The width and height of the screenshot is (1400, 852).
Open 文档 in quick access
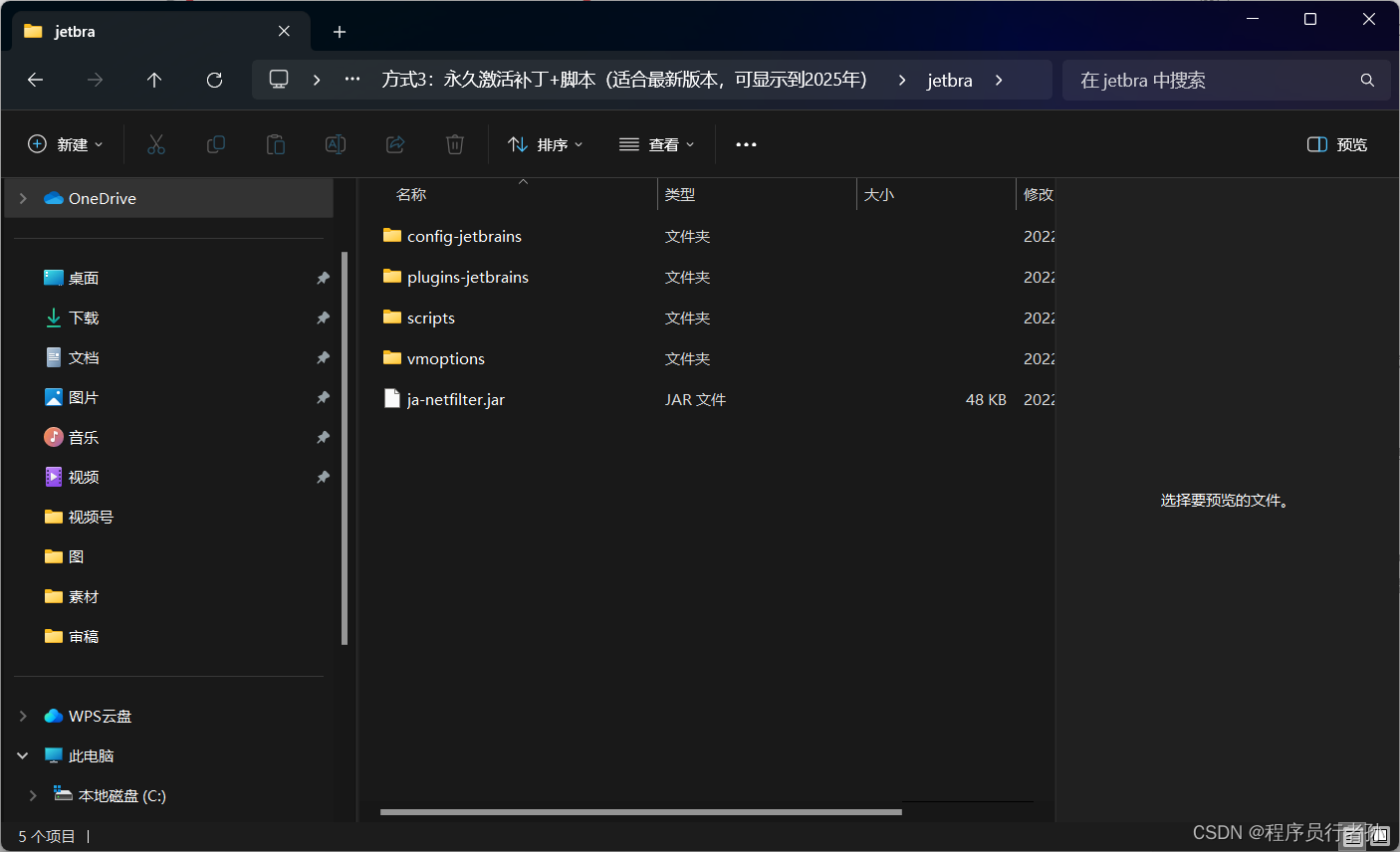(84, 357)
